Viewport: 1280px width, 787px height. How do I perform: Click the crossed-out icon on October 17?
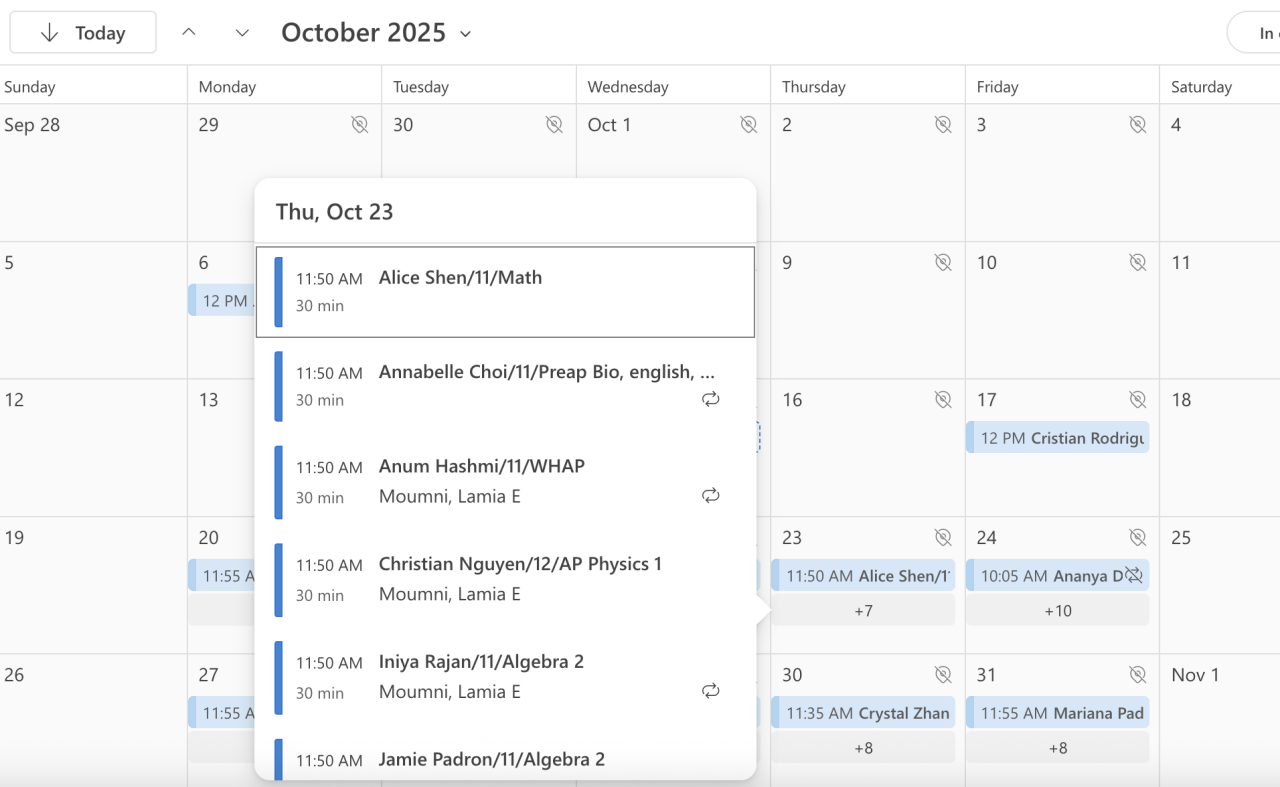pyautogui.click(x=1137, y=400)
